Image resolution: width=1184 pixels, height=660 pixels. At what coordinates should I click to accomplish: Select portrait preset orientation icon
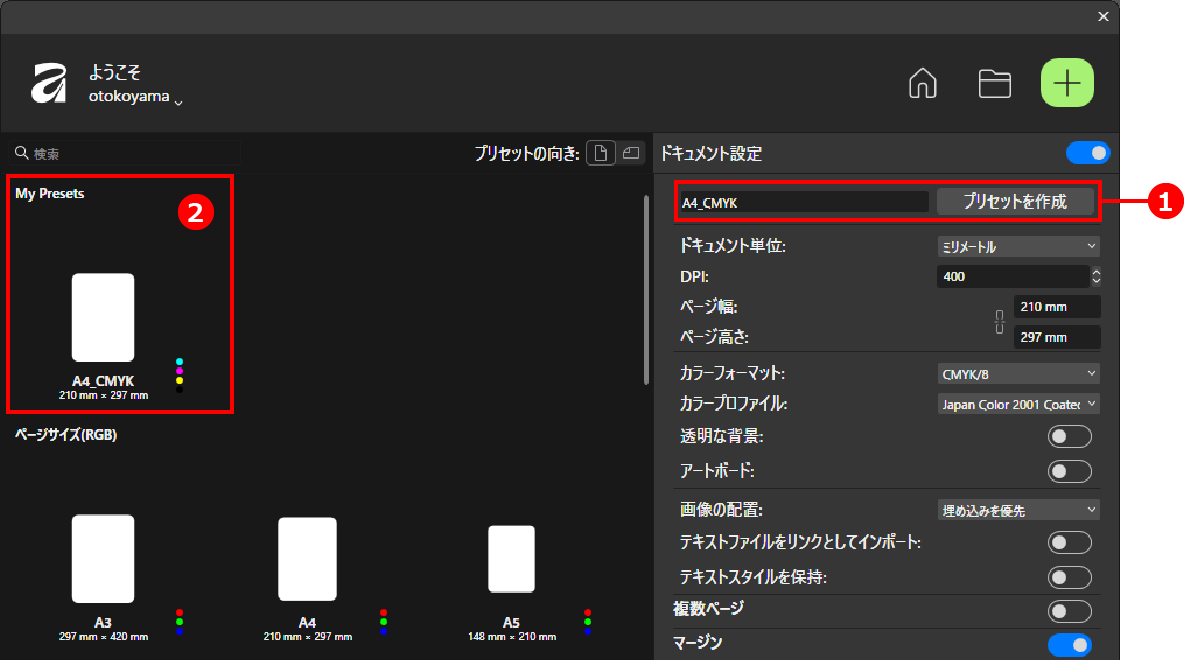pyautogui.click(x=600, y=153)
